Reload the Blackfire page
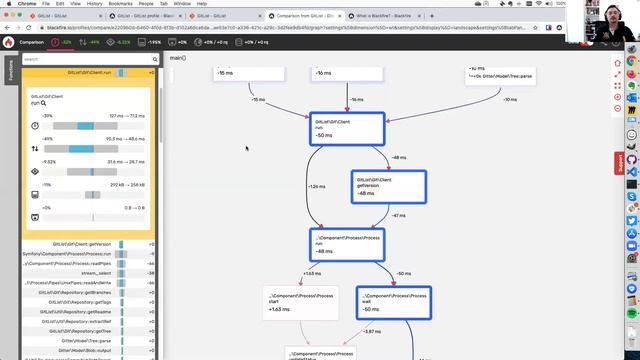The height and width of the screenshot is (360, 640). pos(29,28)
